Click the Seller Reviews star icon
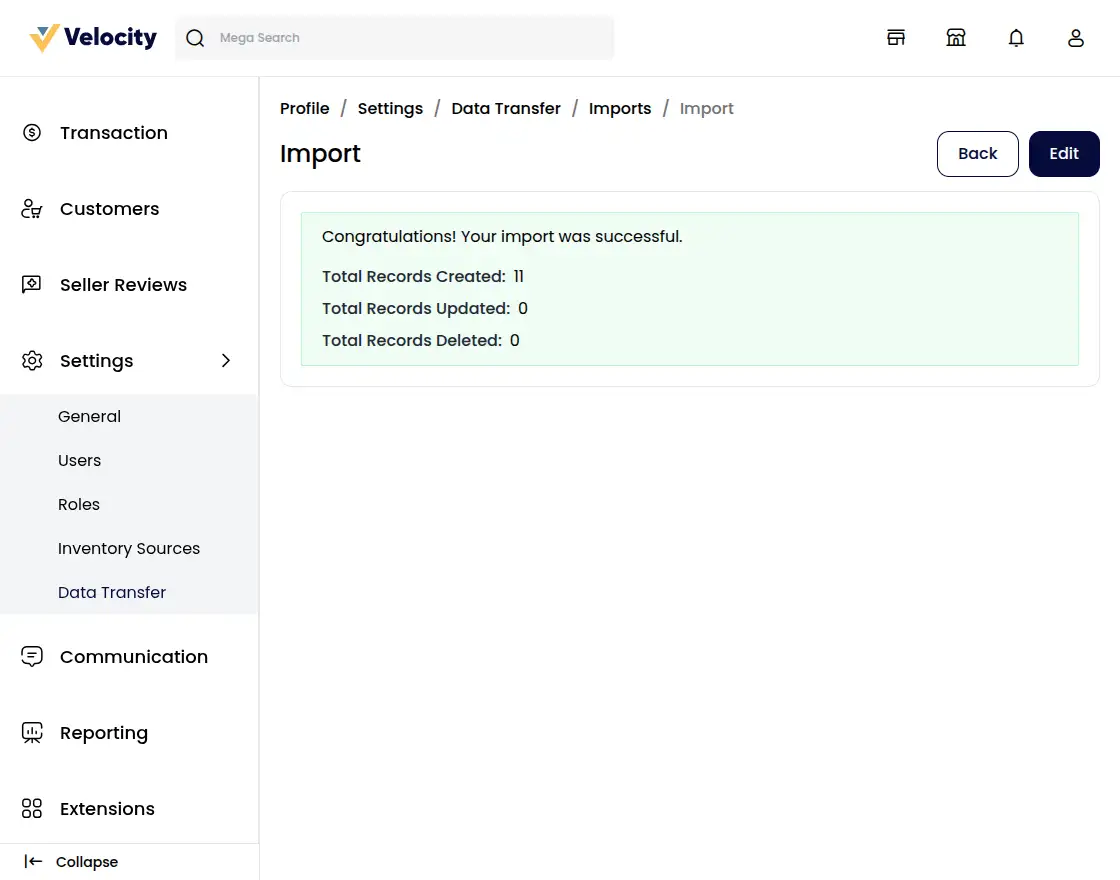This screenshot has height=880, width=1120. tap(32, 285)
